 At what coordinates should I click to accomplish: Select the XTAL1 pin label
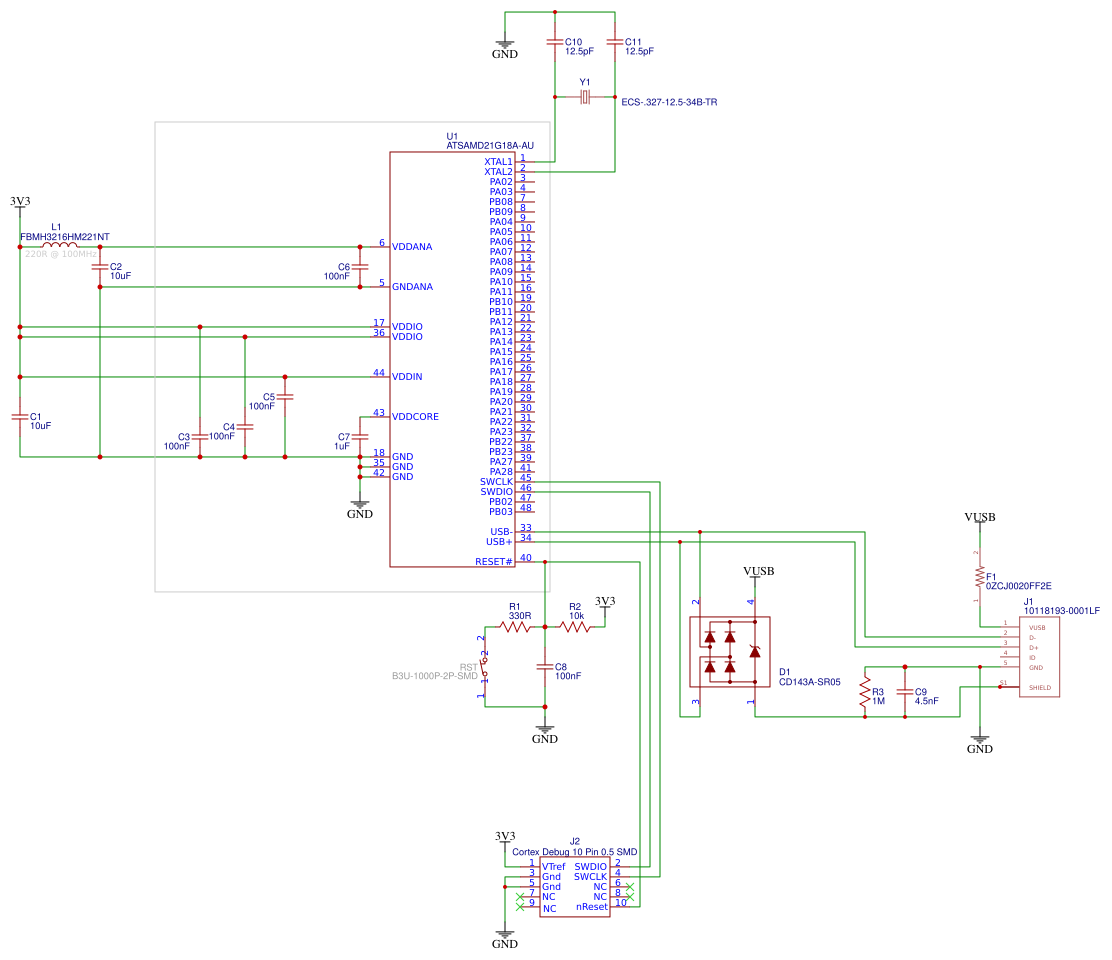pyautogui.click(x=498, y=162)
